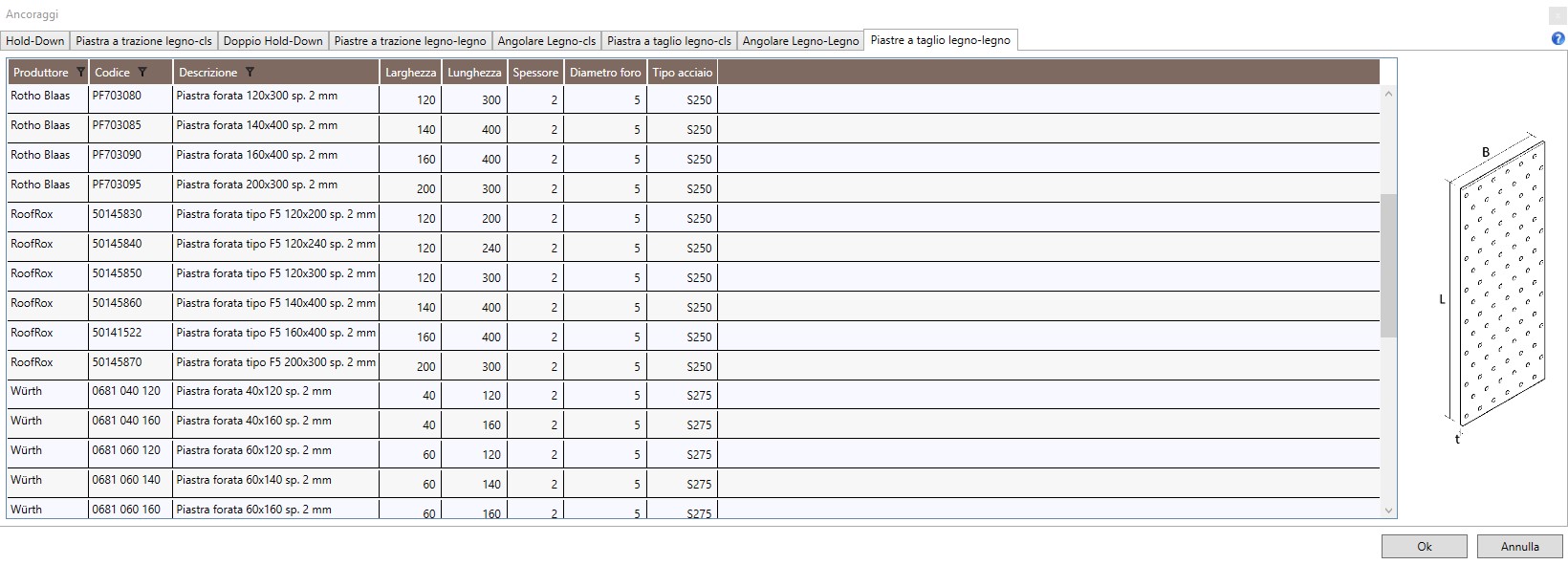
Task: Select Piastre a taglio legno-legno tab
Action: 940,40
